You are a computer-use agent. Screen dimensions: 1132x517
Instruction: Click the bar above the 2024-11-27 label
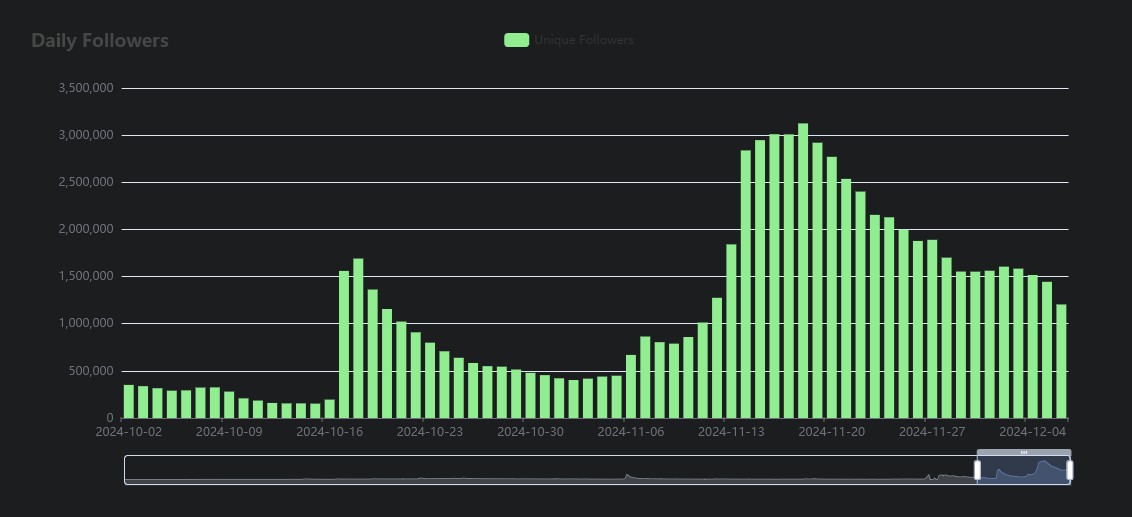[x=932, y=329]
